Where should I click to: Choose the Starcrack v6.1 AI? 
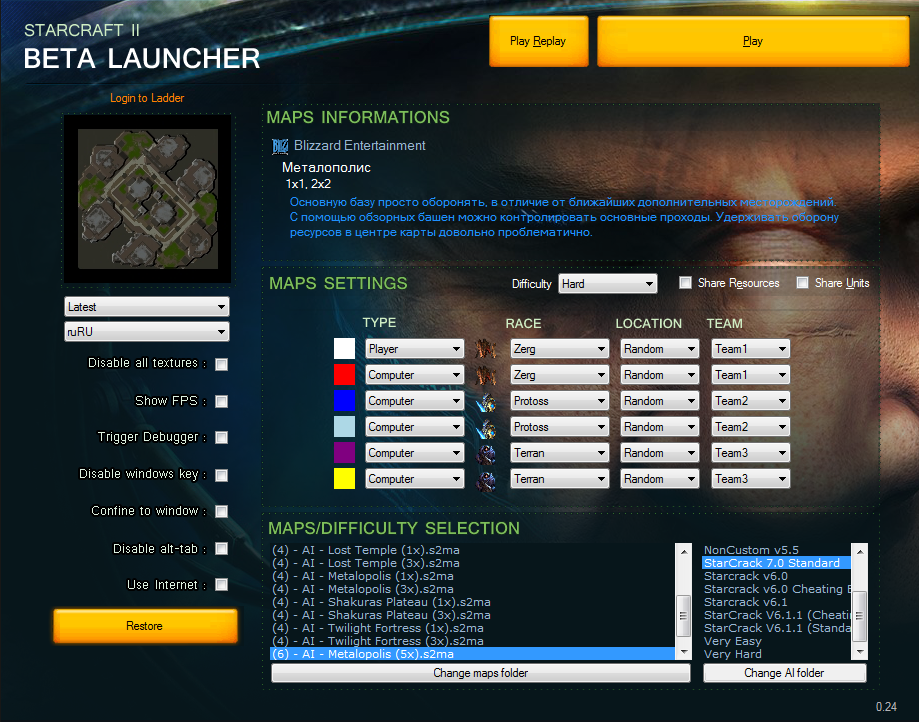(x=776, y=602)
